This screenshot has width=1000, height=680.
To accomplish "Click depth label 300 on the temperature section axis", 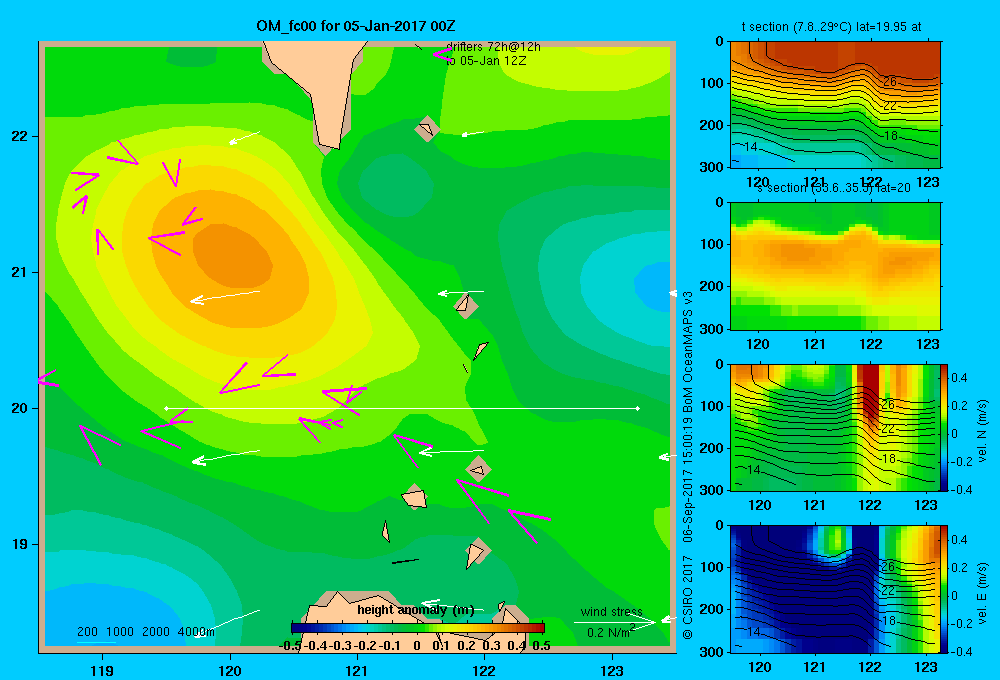I will coord(712,167).
